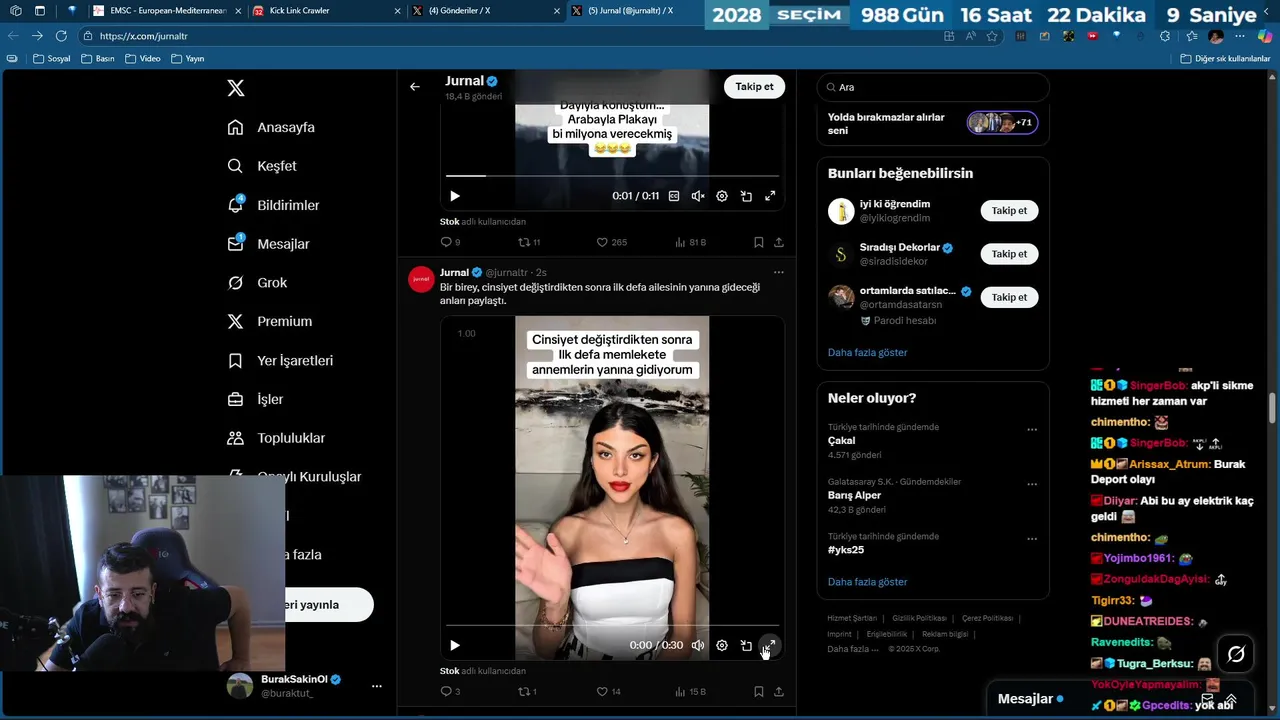
Task: Open options for Barış Alper trend
Action: point(1032,484)
